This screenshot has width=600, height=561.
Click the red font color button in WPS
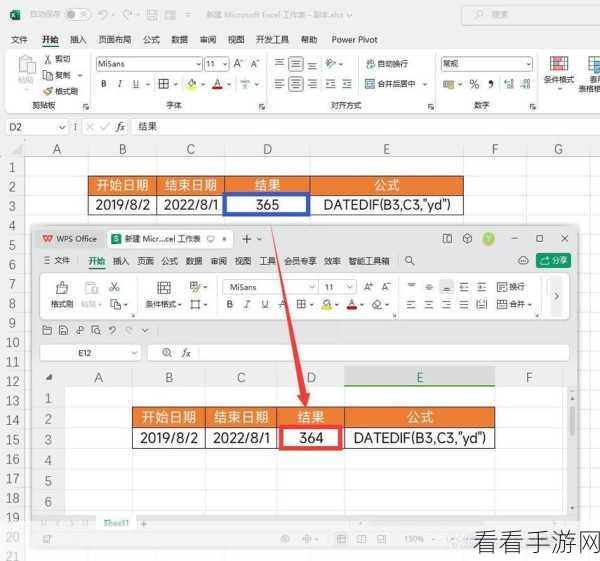352,305
